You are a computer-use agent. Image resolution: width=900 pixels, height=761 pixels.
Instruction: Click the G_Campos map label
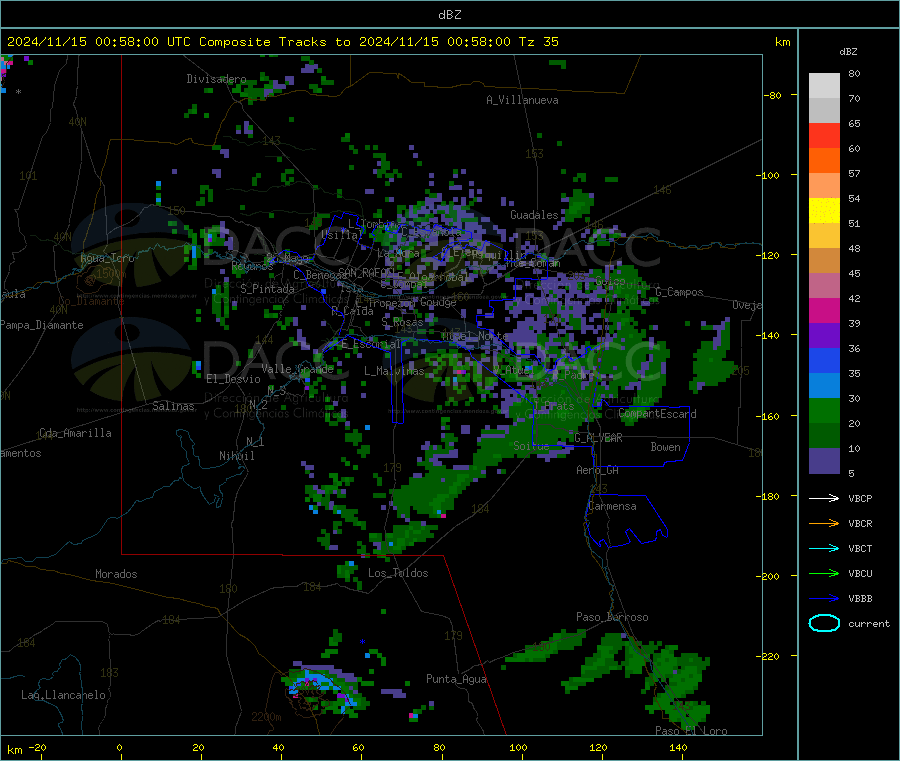pyautogui.click(x=680, y=292)
